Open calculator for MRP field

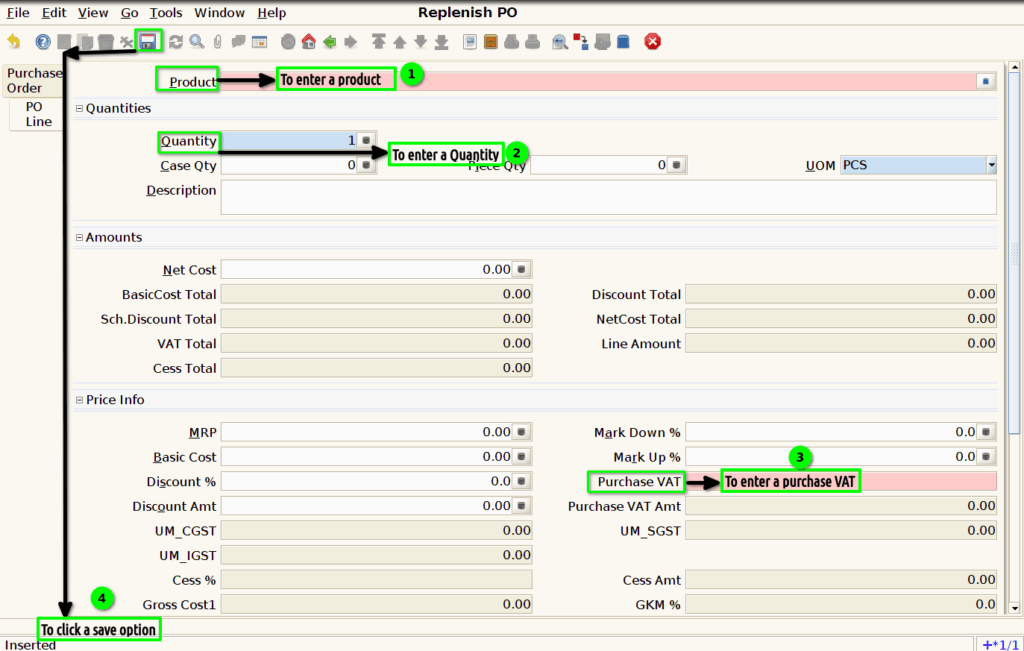(521, 432)
